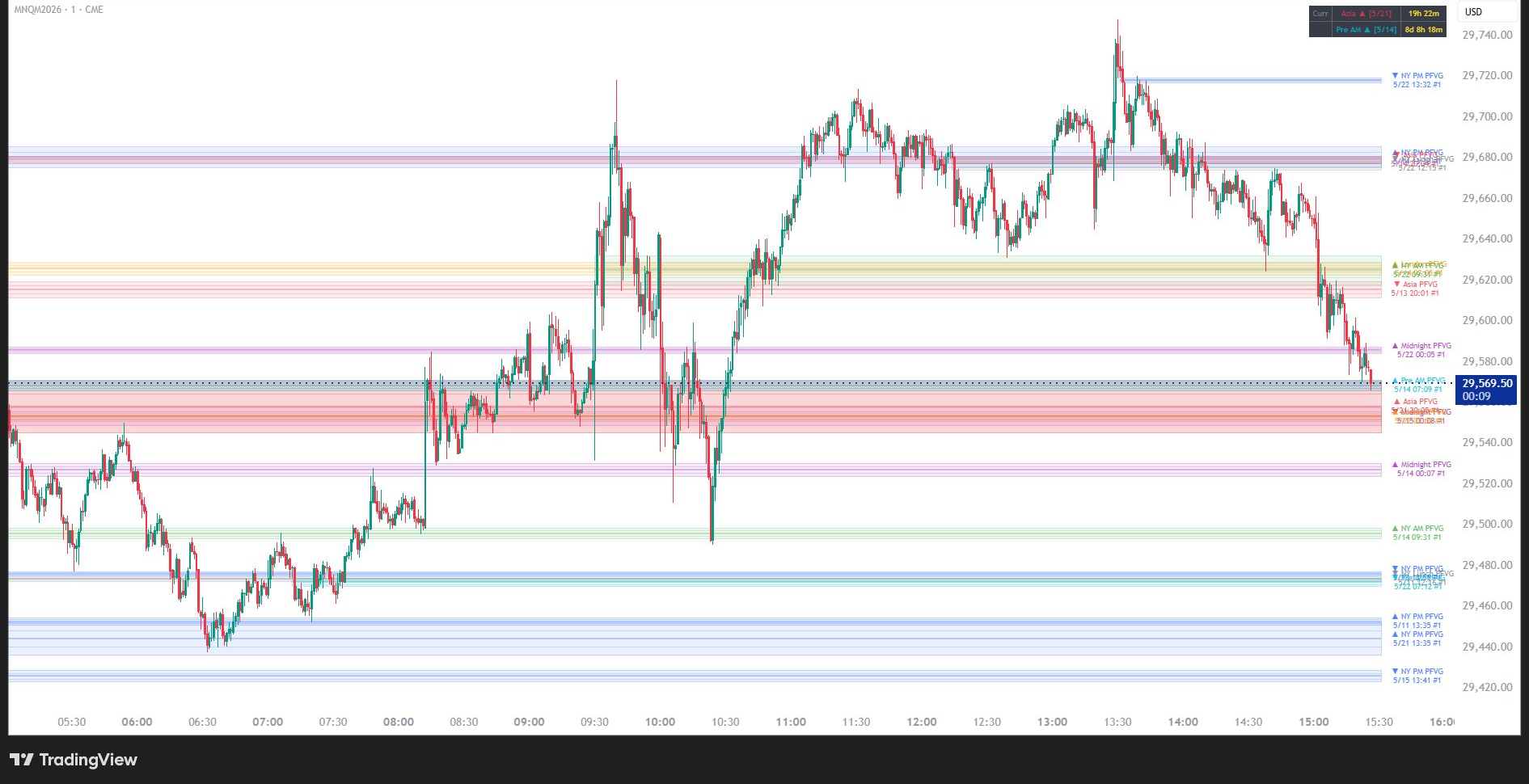Click the Curr header cell in table
1529x784 pixels.
(1320, 14)
